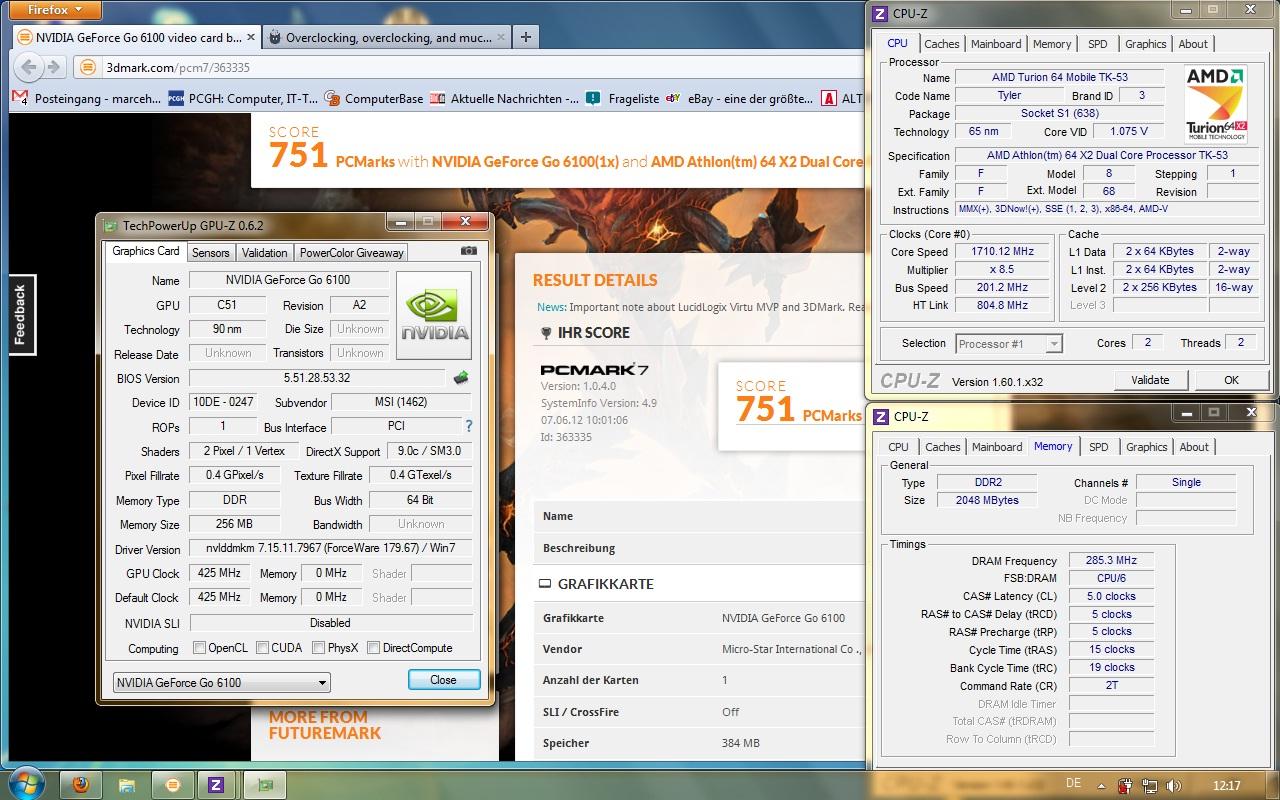Open Memory tab in upper CPU-Z window
Viewport: 1280px width, 800px height.
coord(1052,44)
